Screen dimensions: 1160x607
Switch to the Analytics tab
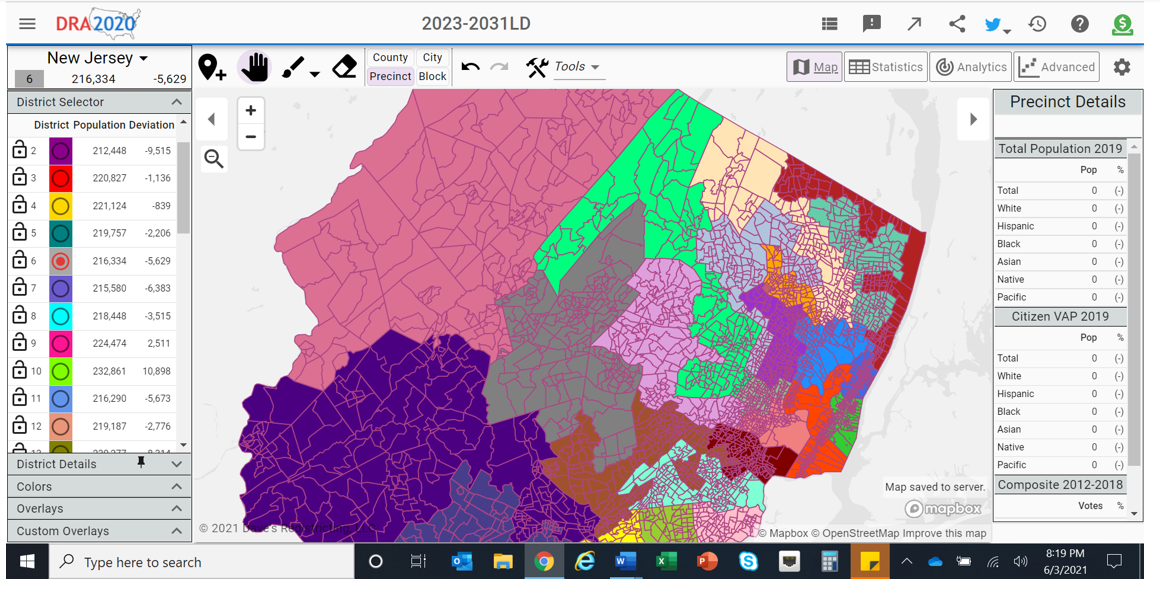970,67
